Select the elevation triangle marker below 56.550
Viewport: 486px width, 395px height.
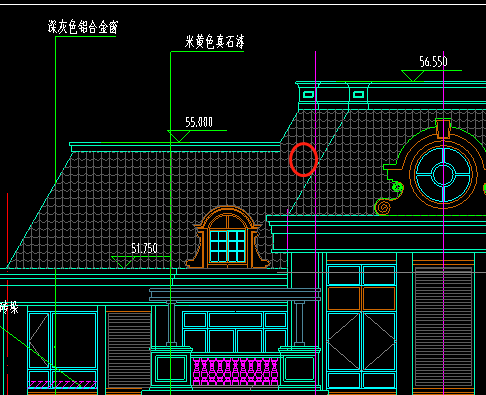click(x=413, y=76)
